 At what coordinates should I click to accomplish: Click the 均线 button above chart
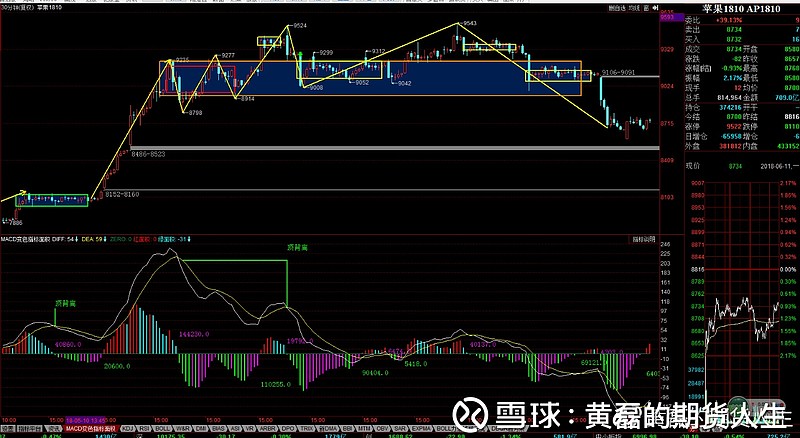633,8
